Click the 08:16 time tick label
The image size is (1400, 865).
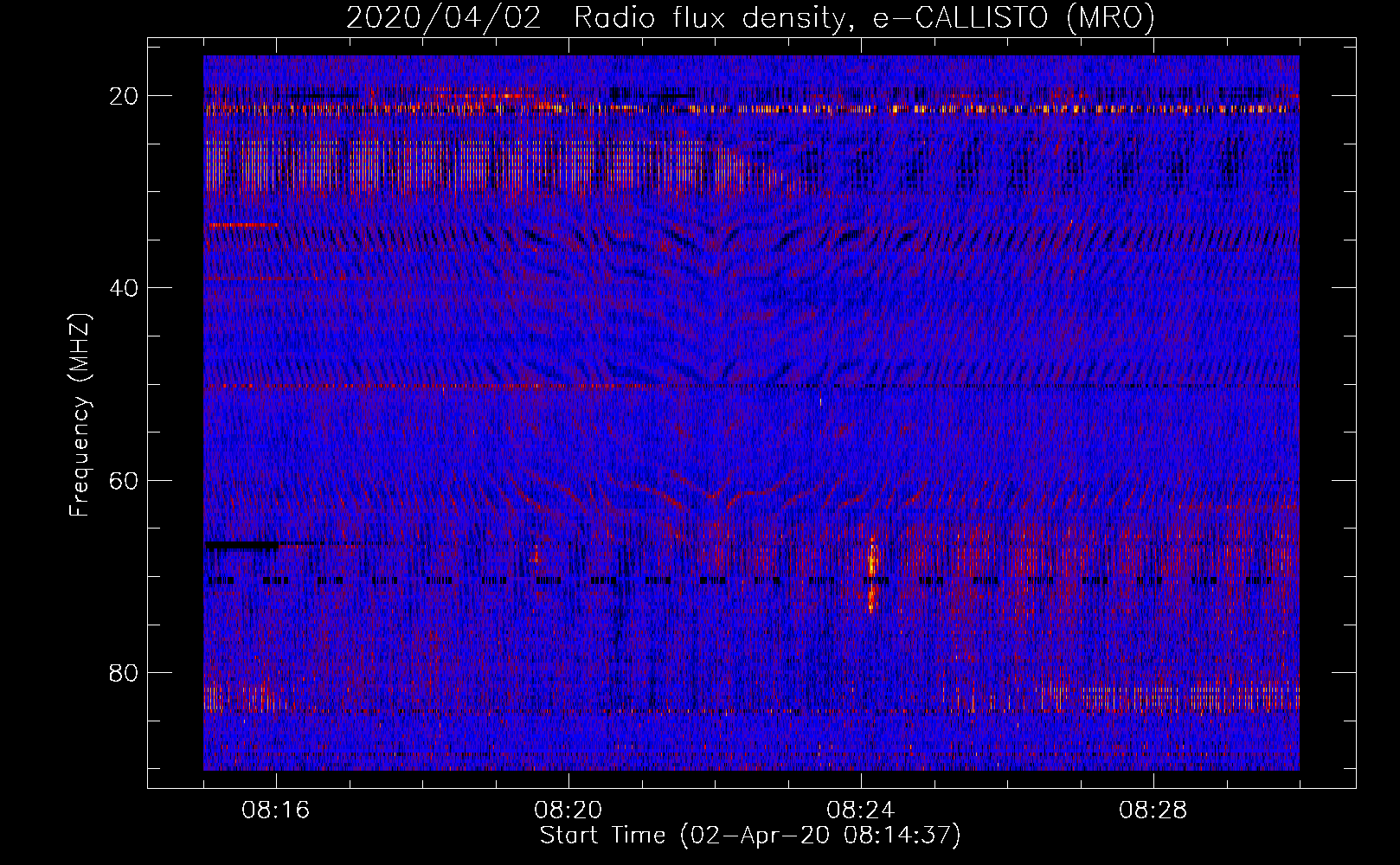[x=276, y=811]
